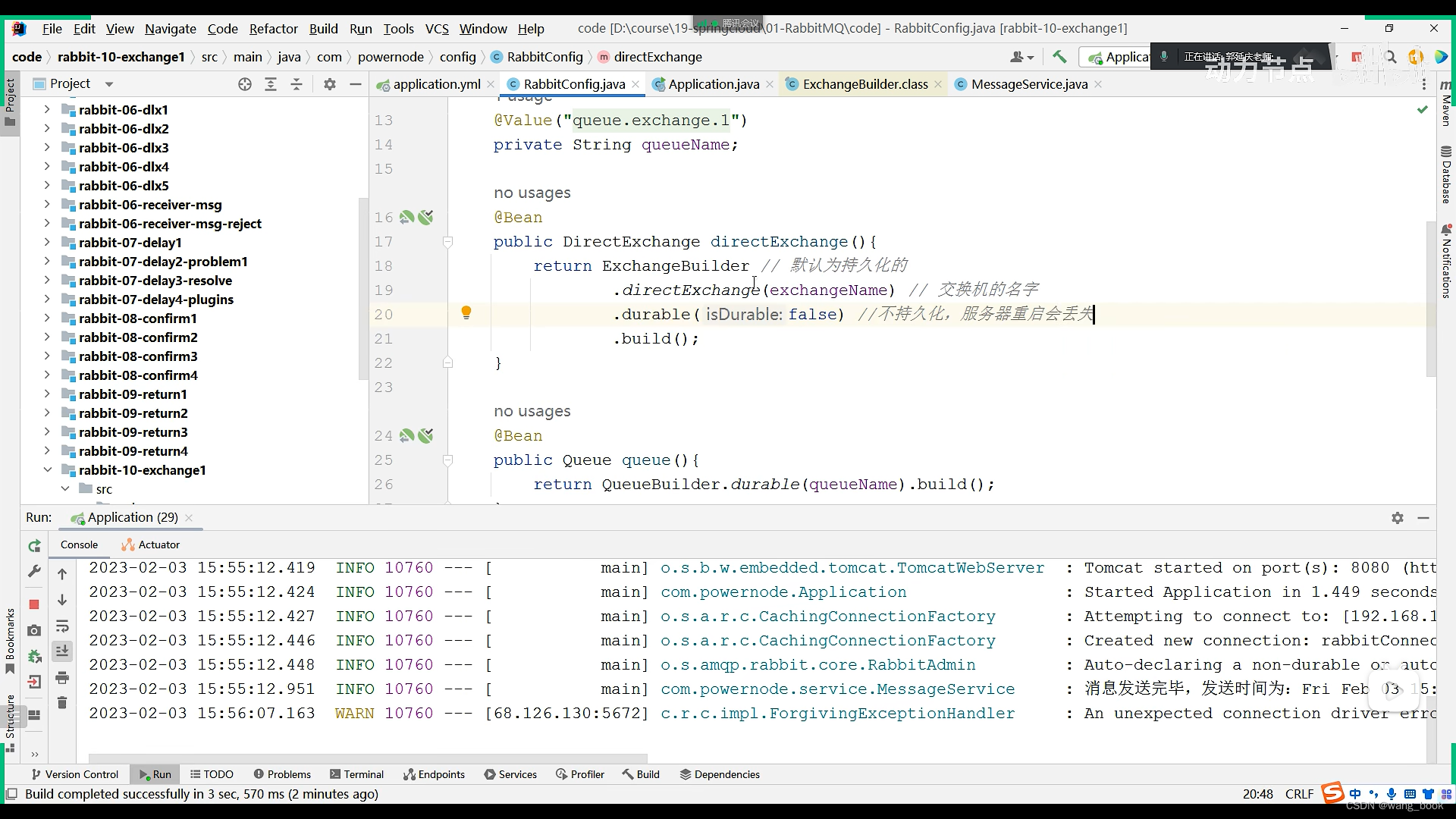Toggle Bookmarks tool window stripe

10,641
